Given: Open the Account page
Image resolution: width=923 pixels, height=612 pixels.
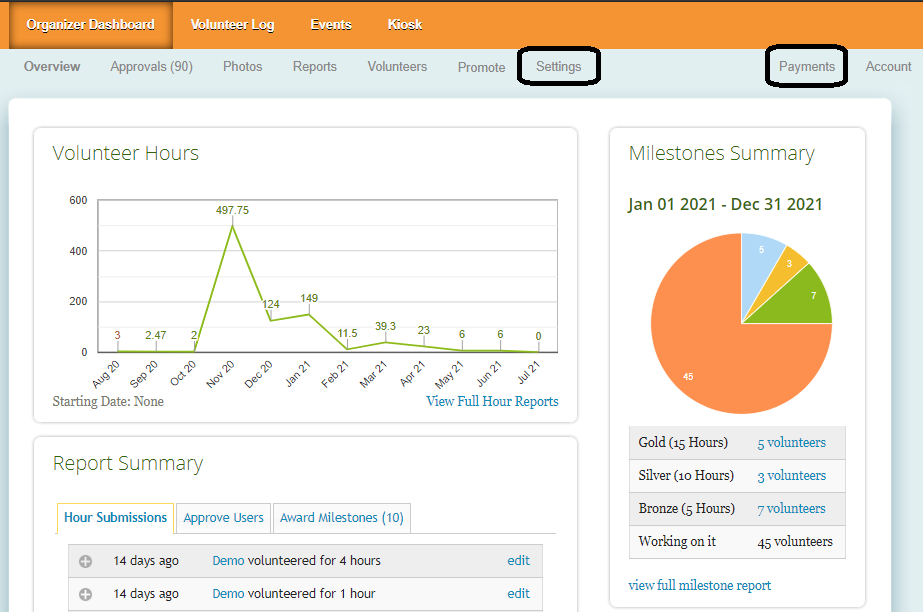Looking at the screenshot, I should tap(888, 67).
